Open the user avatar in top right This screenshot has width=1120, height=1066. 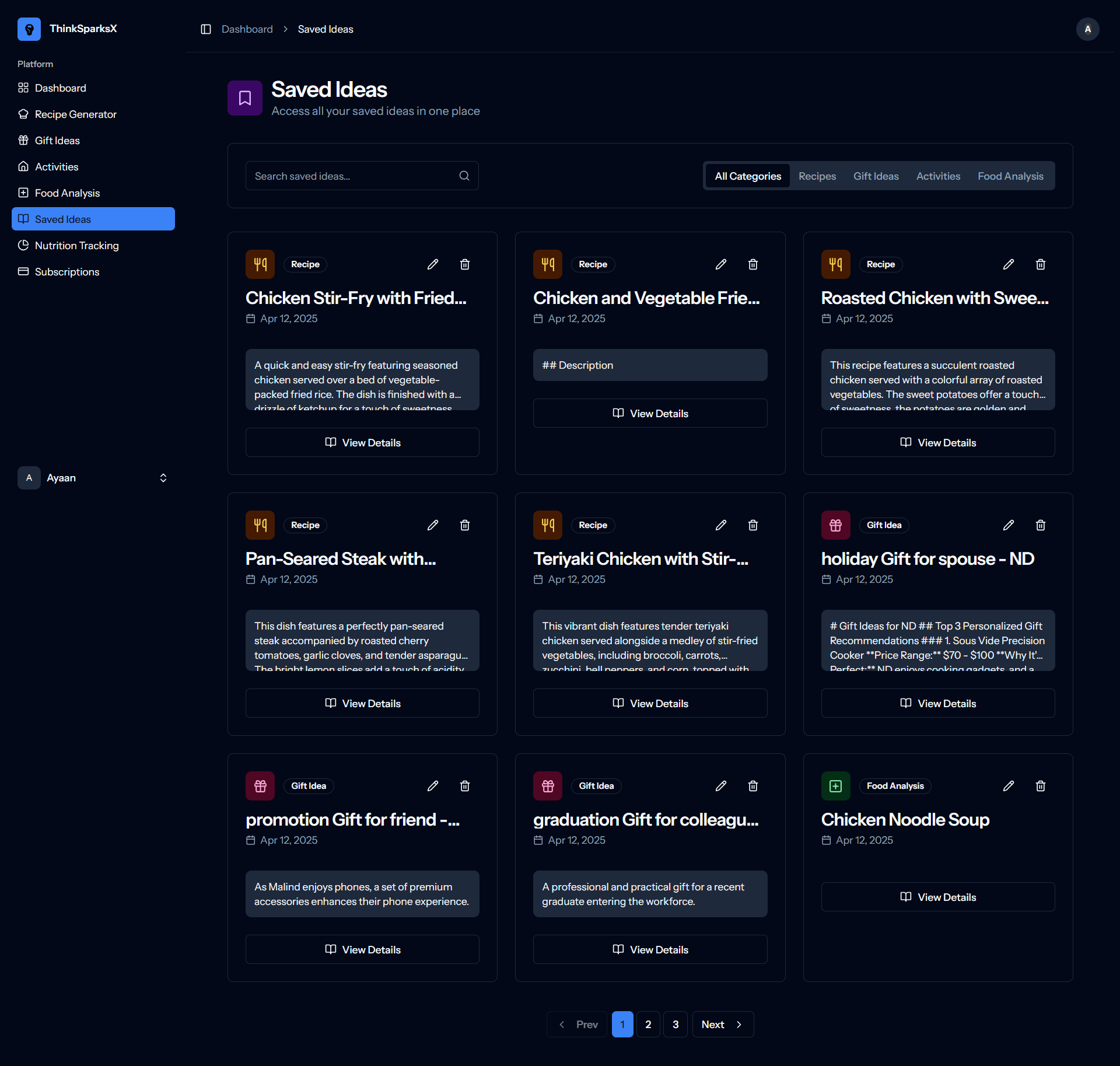(x=1087, y=29)
